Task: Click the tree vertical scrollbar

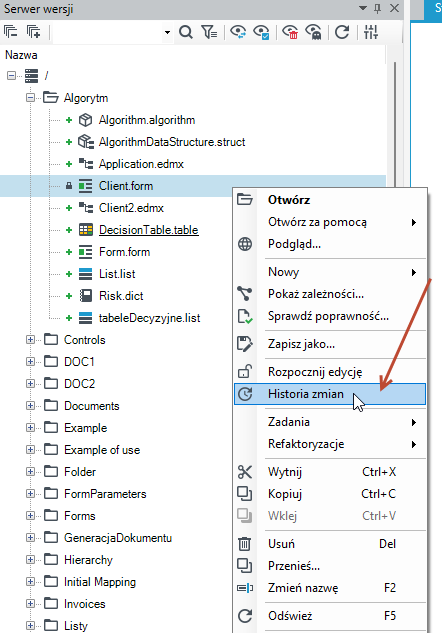Action: [395, 125]
